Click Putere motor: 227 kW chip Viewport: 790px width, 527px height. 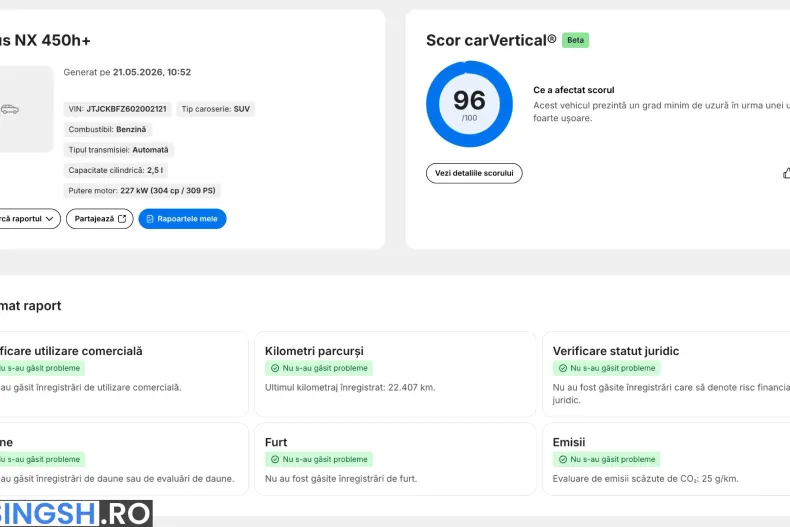click(142, 190)
